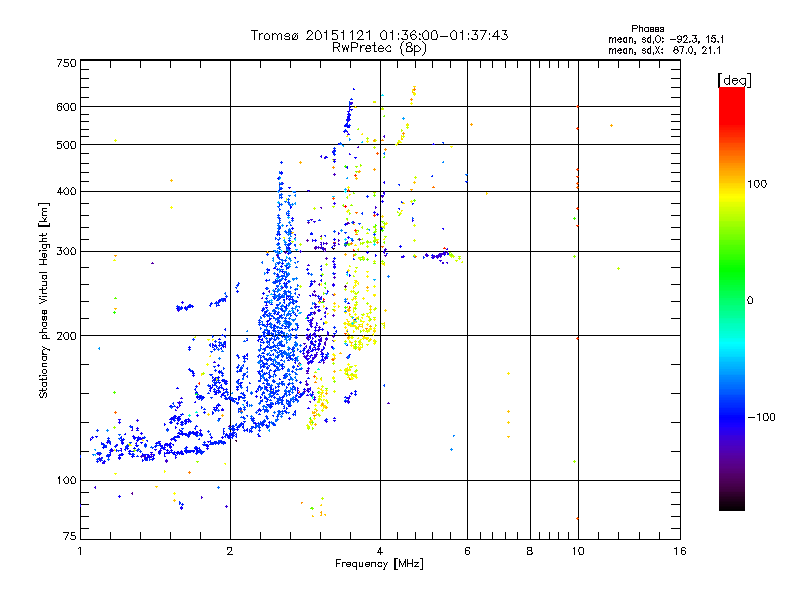
Task: Click the y-axis label 'Stationary phase Virtual Height [km]'
Action: tap(43, 301)
